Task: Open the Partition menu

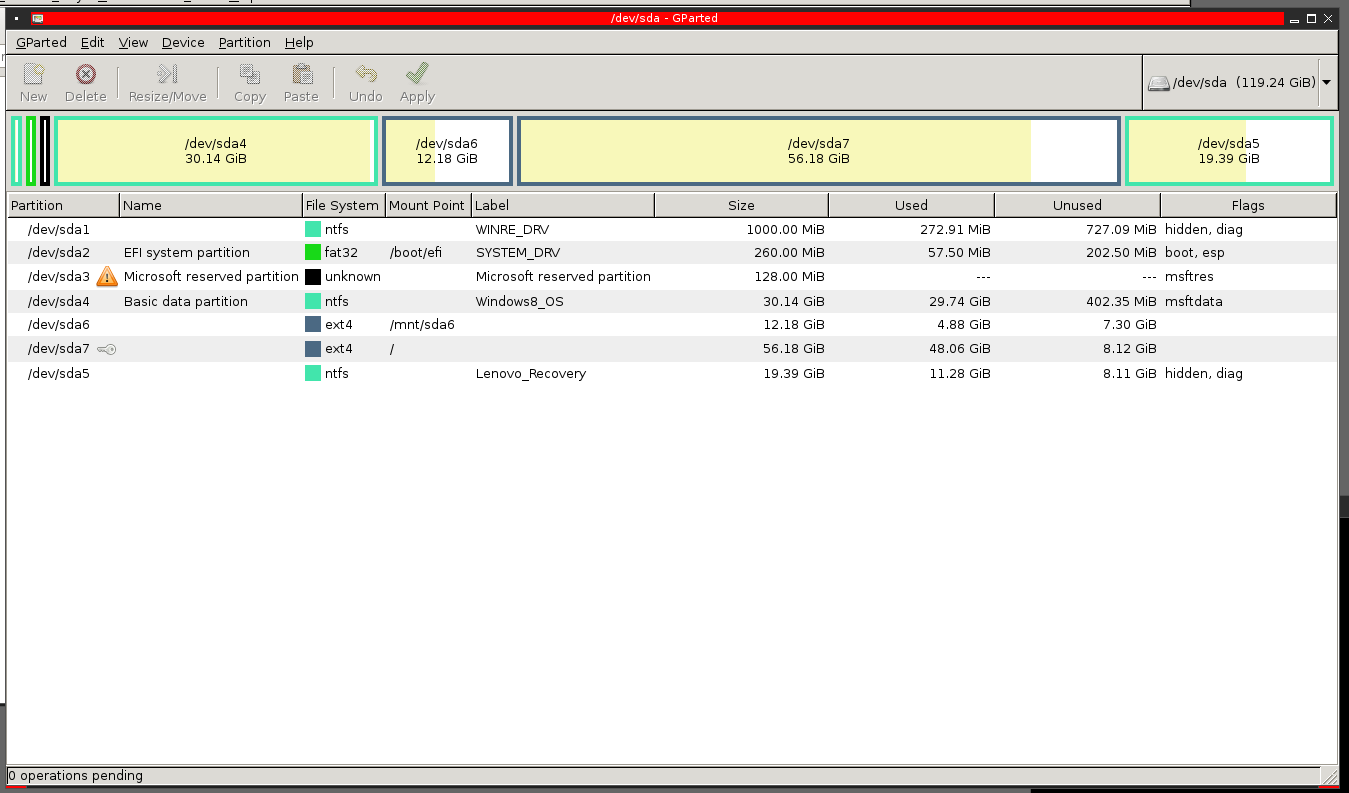Action: (x=245, y=42)
